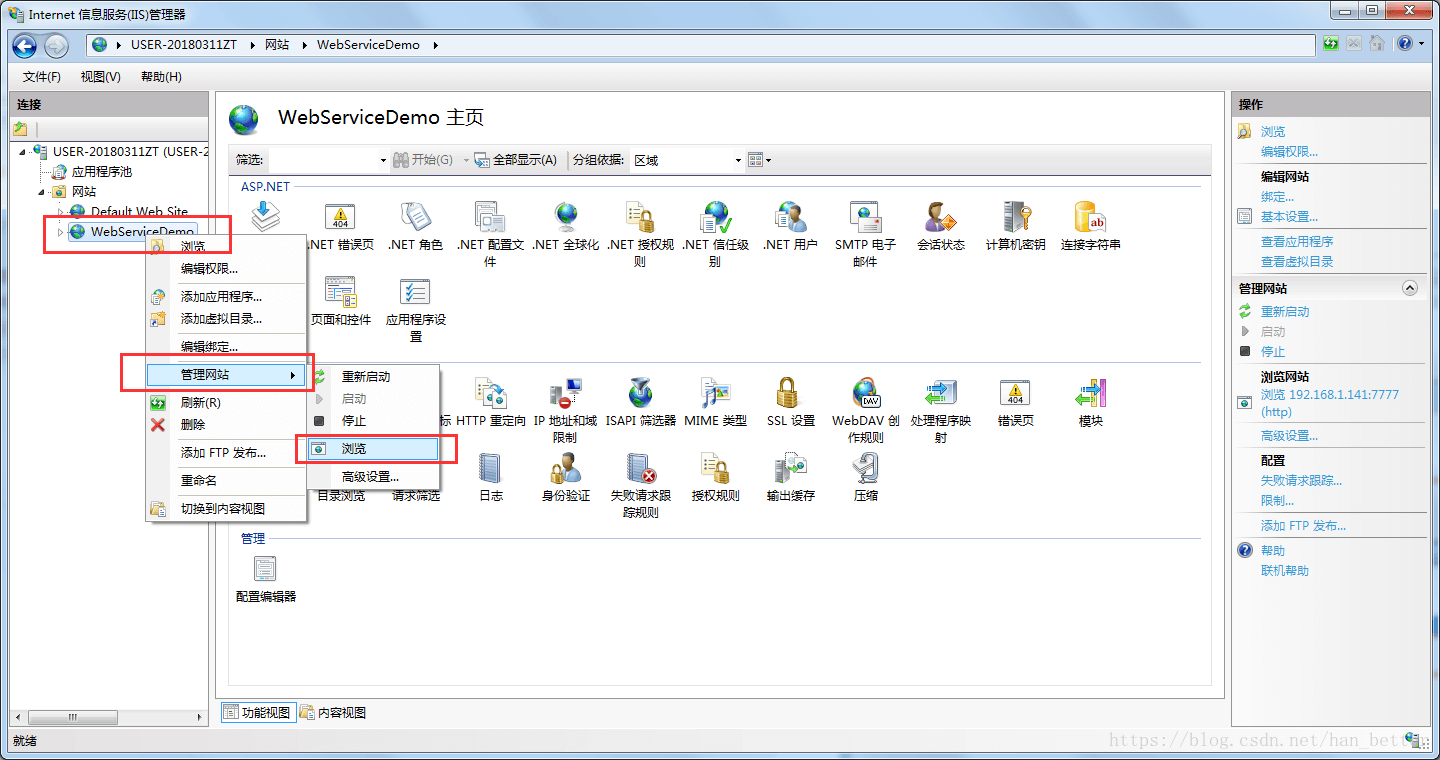Expand the WebServiceDemo tree node

tap(60, 232)
